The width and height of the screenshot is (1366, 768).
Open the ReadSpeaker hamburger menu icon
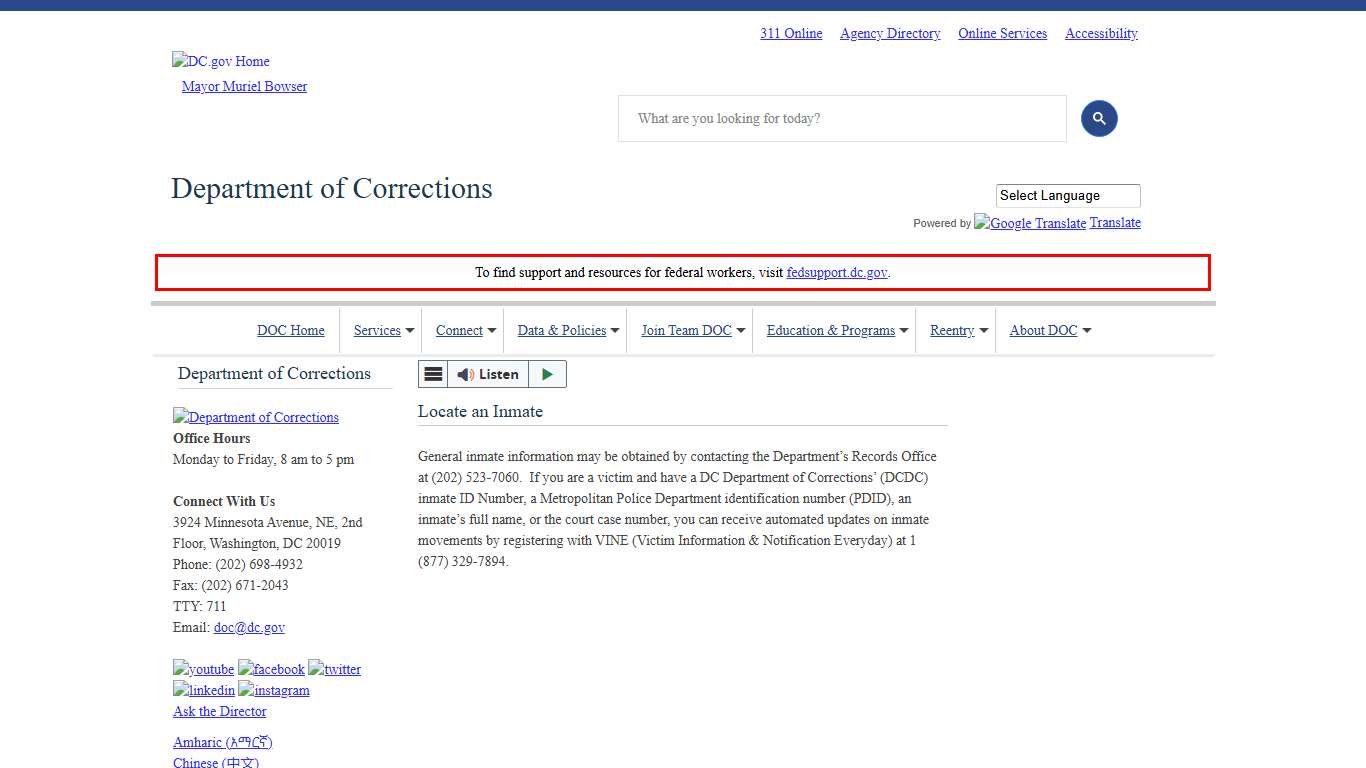[433, 374]
